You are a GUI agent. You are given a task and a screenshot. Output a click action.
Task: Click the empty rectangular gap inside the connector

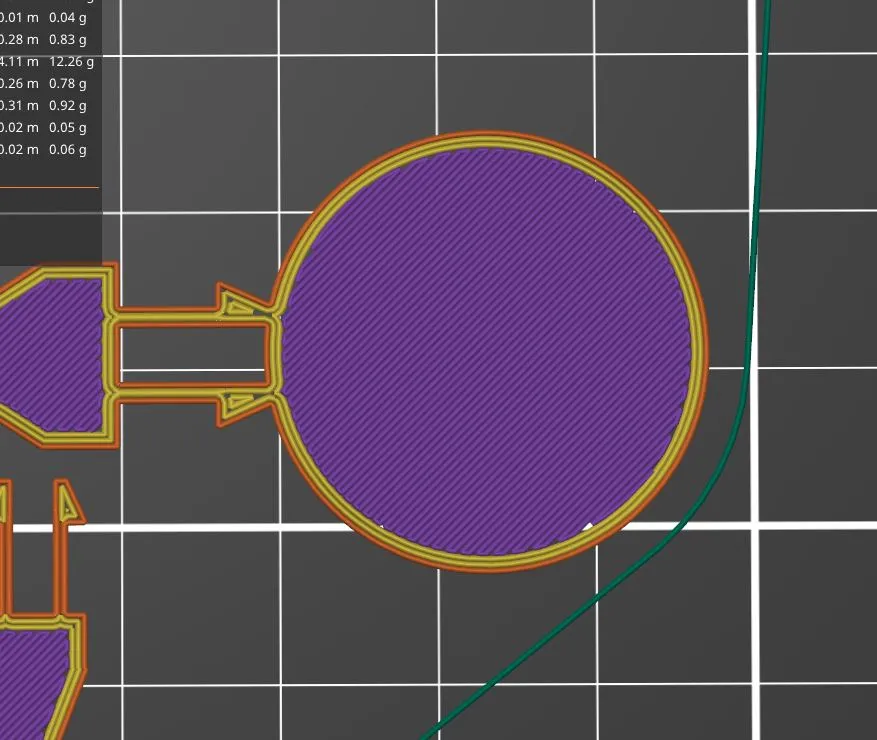190,354
